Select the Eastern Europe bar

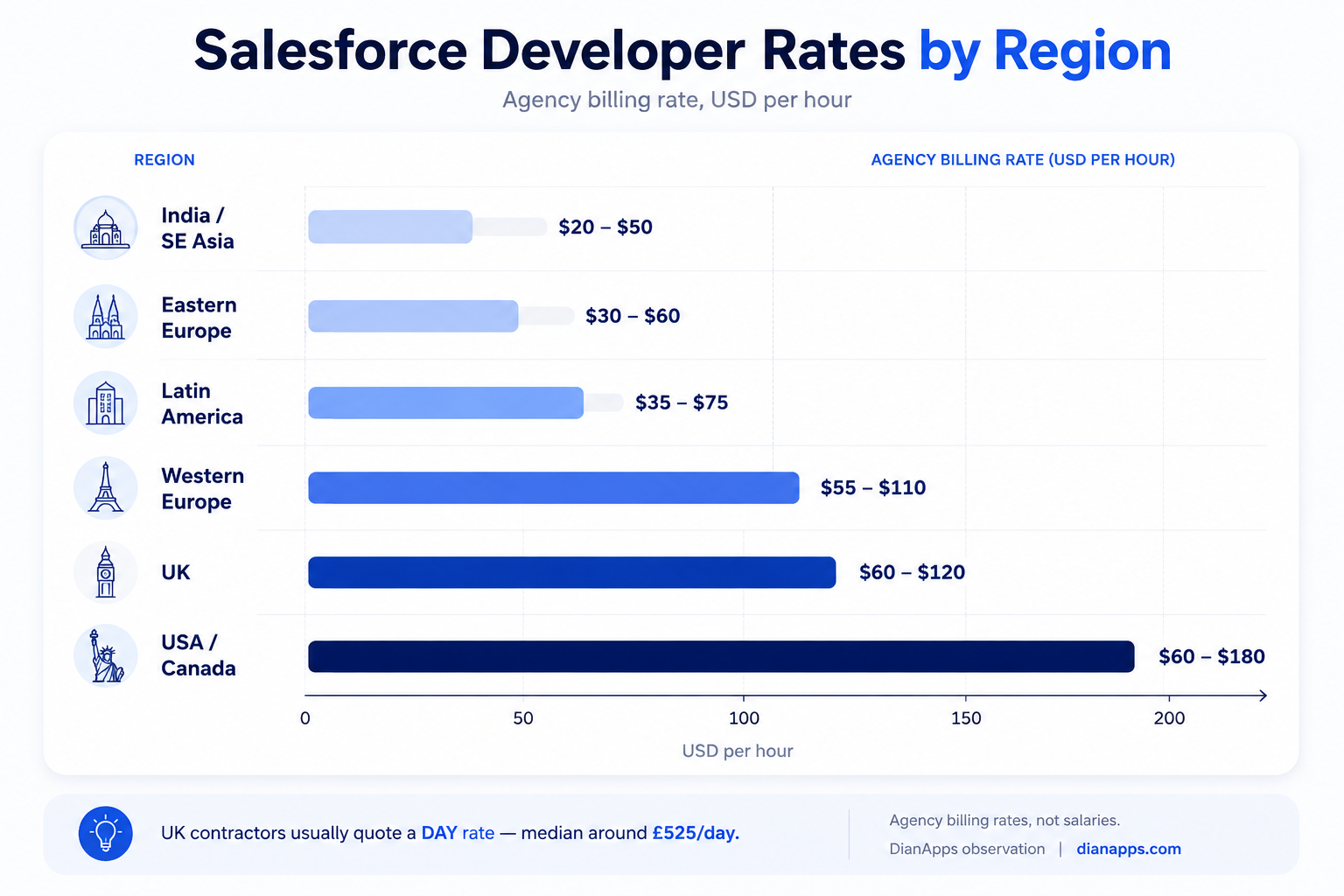click(x=413, y=316)
